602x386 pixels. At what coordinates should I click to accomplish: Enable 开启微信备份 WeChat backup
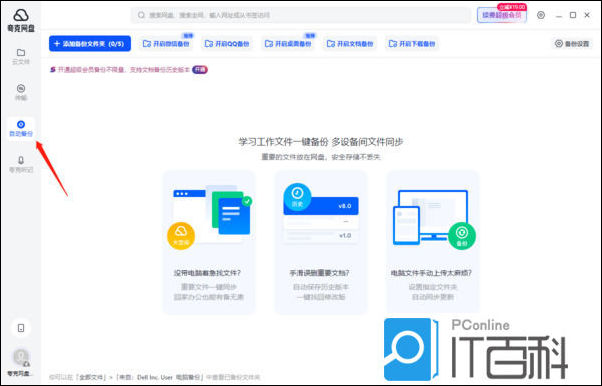(x=166, y=44)
